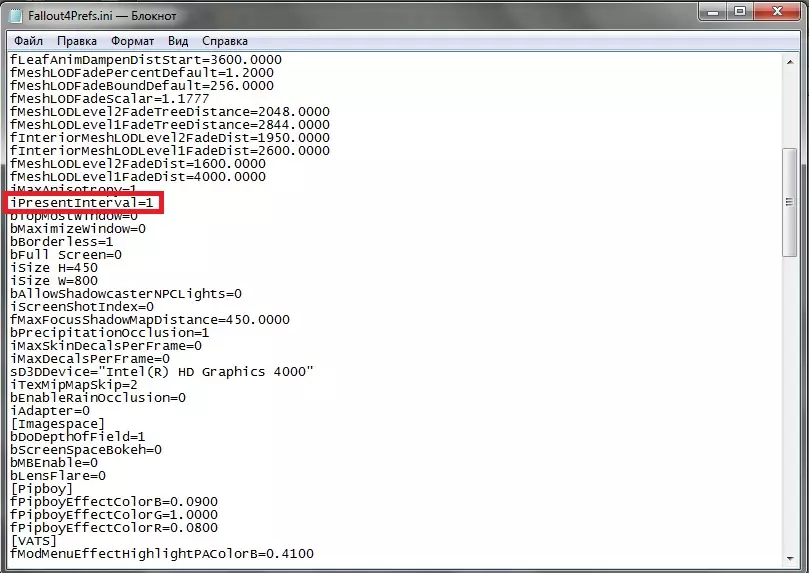
Task: Click the scrollbar track below the thumb
Action: coord(789,402)
